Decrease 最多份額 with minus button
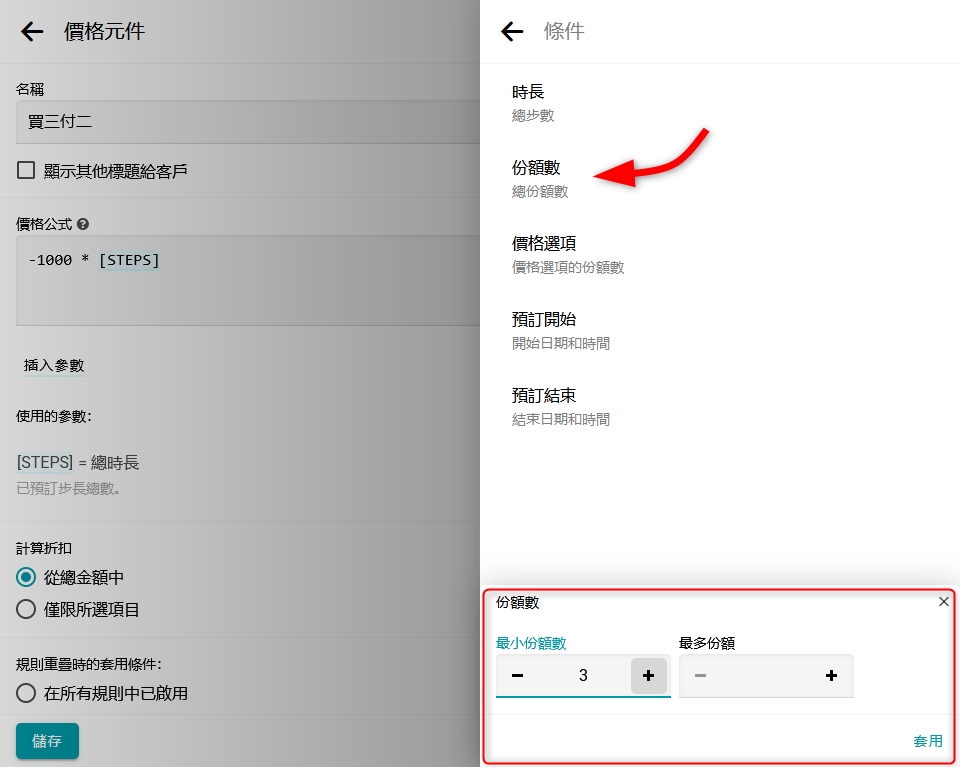960x767 pixels. click(x=700, y=676)
